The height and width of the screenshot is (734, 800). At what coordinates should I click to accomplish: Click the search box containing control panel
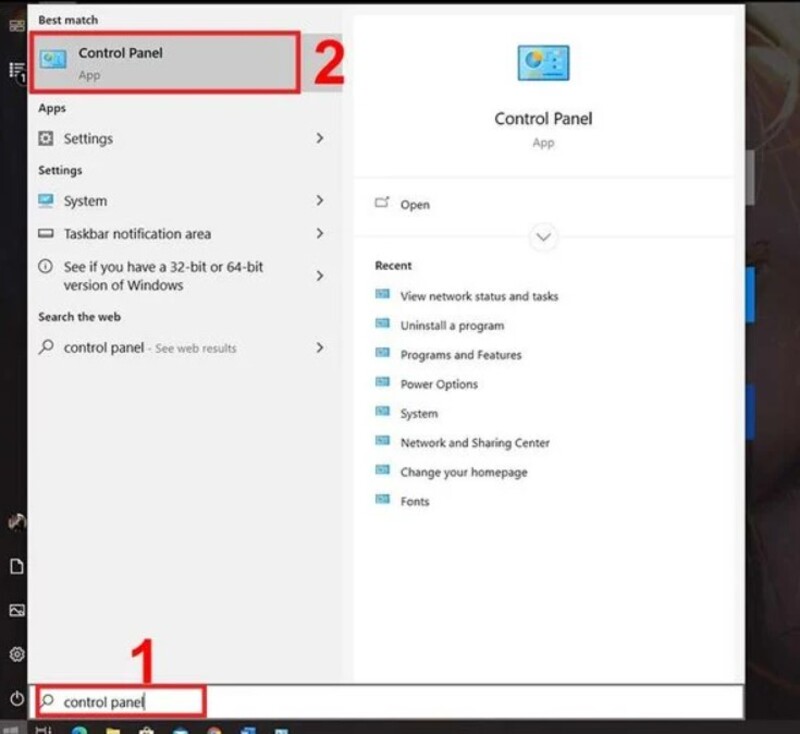387,702
